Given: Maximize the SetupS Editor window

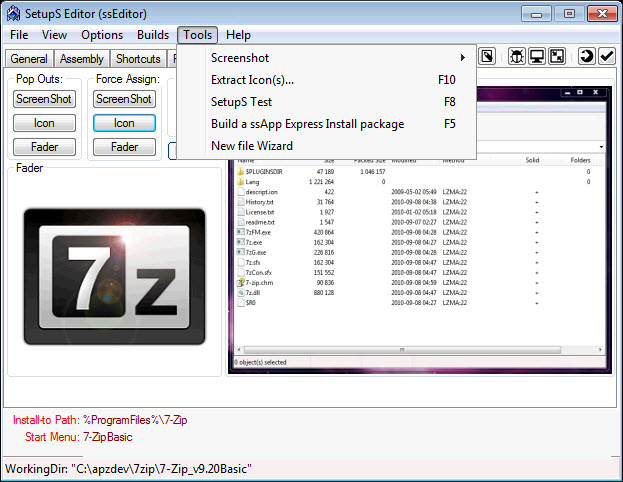Looking at the screenshot, I should tap(569, 14).
